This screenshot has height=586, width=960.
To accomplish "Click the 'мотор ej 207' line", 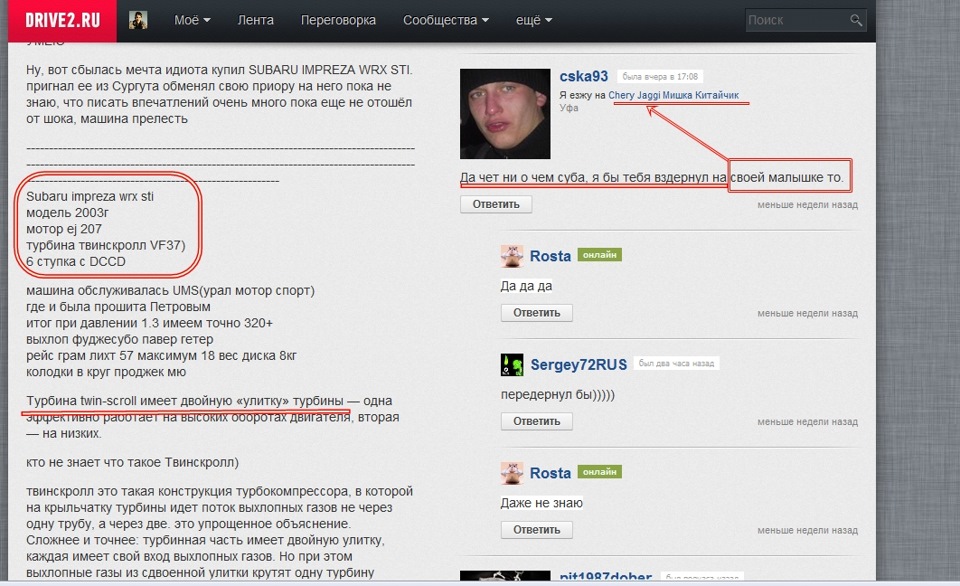I will tap(64, 229).
